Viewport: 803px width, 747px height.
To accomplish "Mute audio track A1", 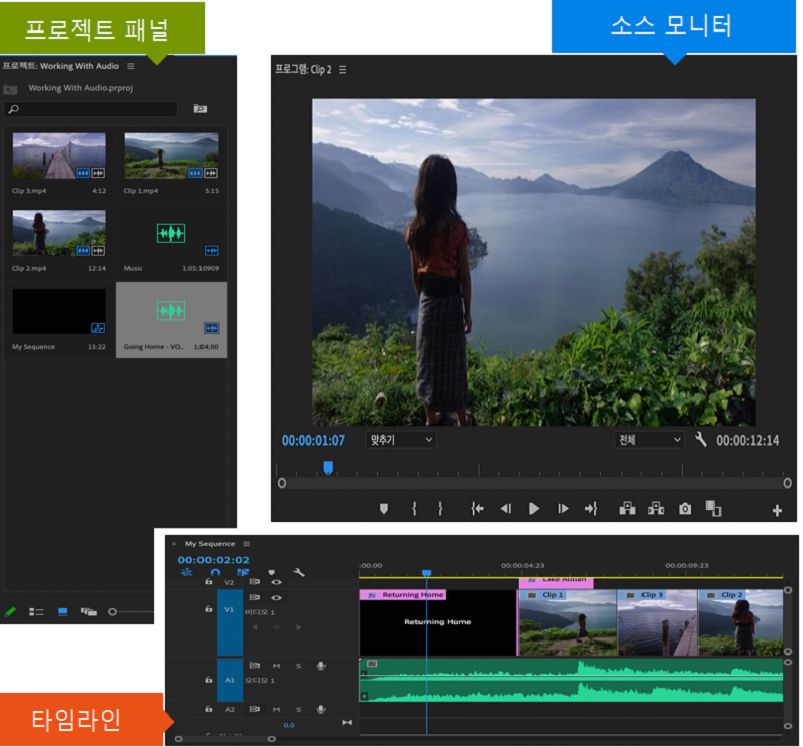I will [x=277, y=666].
